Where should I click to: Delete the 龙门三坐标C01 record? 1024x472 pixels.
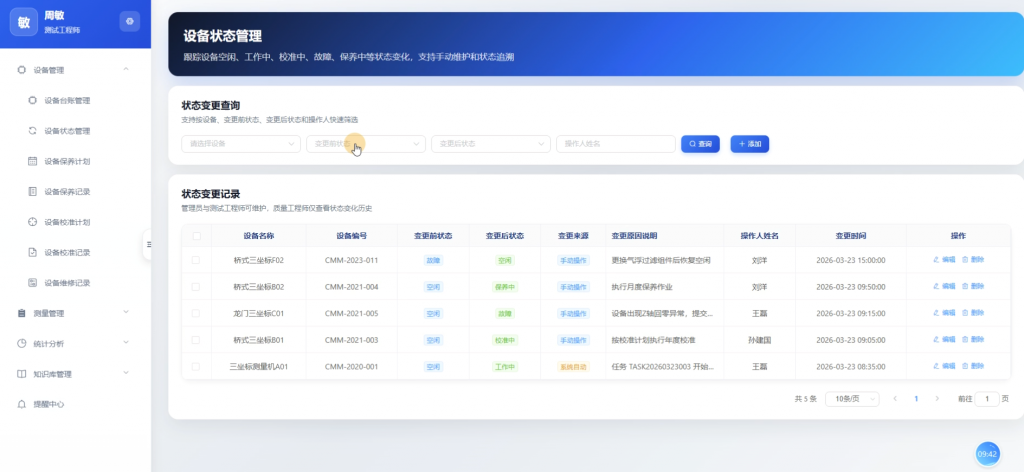[973, 313]
